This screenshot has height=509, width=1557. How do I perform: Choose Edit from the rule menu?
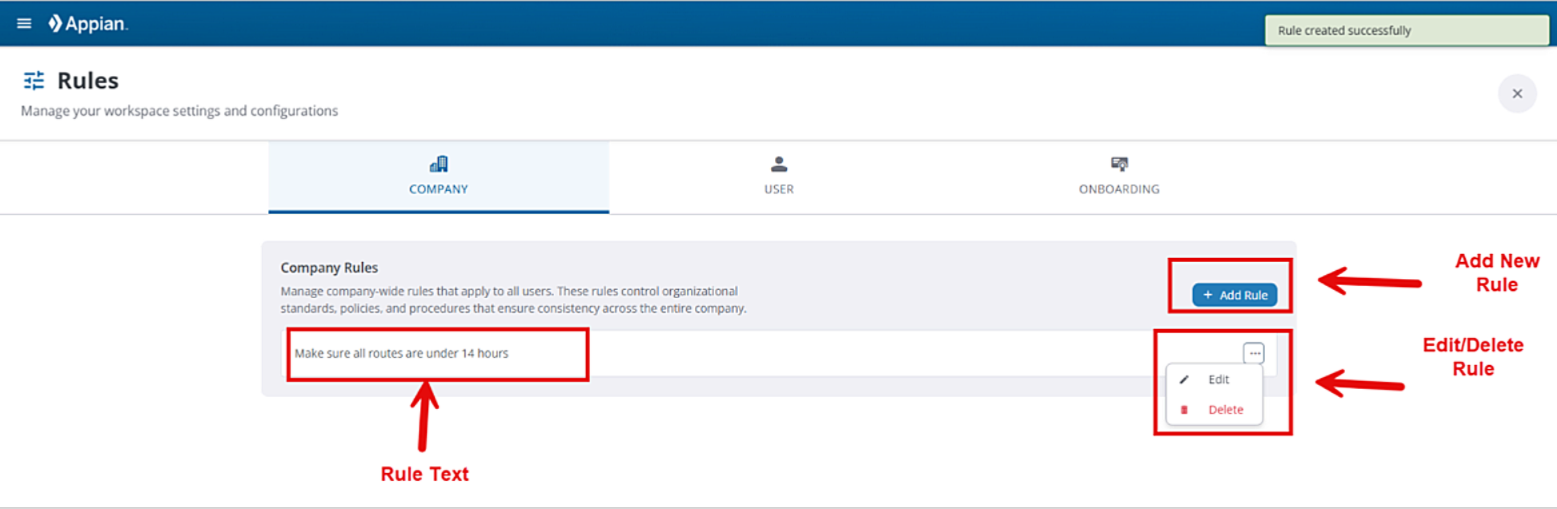(1214, 380)
